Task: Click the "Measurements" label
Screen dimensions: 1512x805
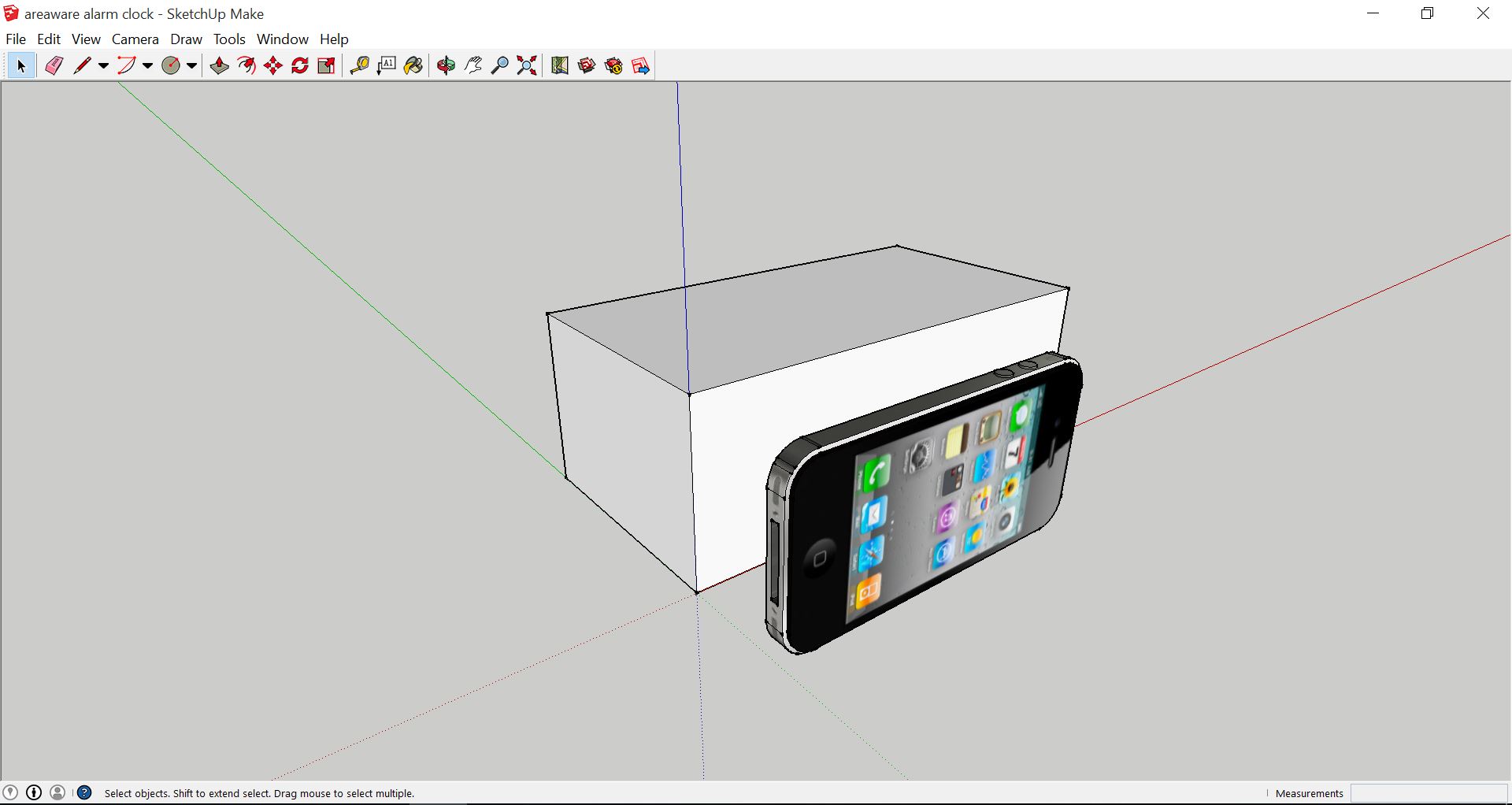Action: click(x=1309, y=793)
